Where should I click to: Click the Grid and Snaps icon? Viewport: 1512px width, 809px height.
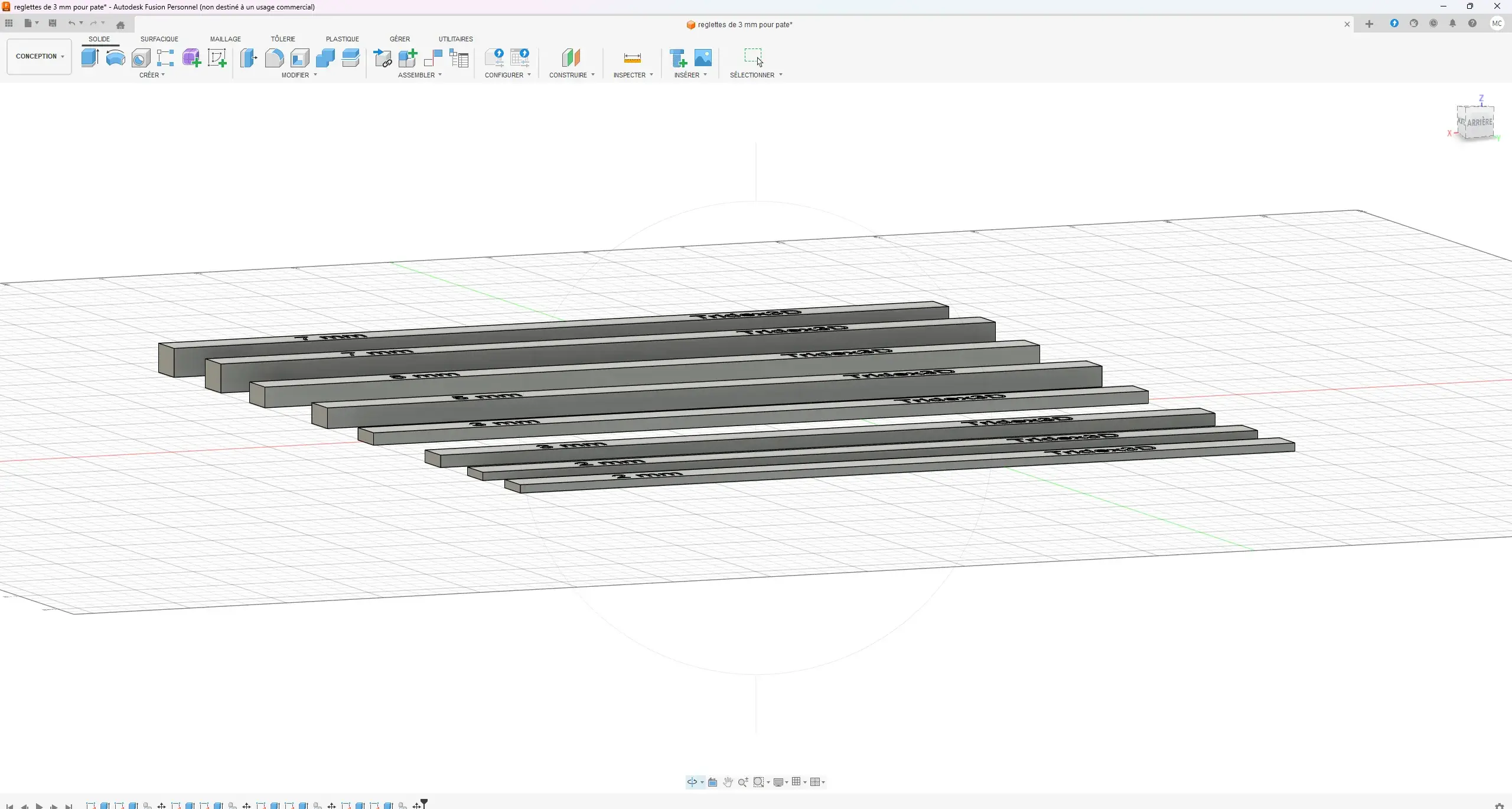click(x=796, y=782)
